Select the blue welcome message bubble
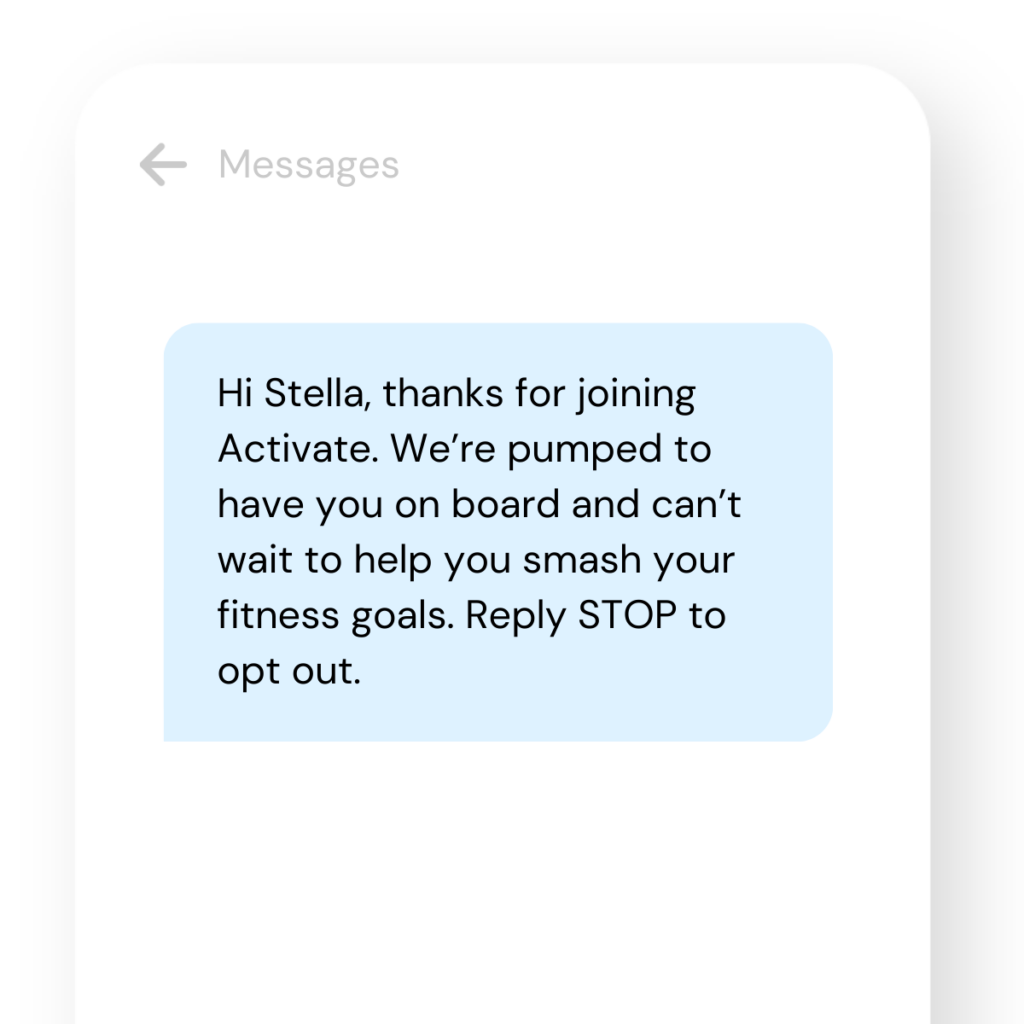This screenshot has height=1024, width=1024. 498,532
